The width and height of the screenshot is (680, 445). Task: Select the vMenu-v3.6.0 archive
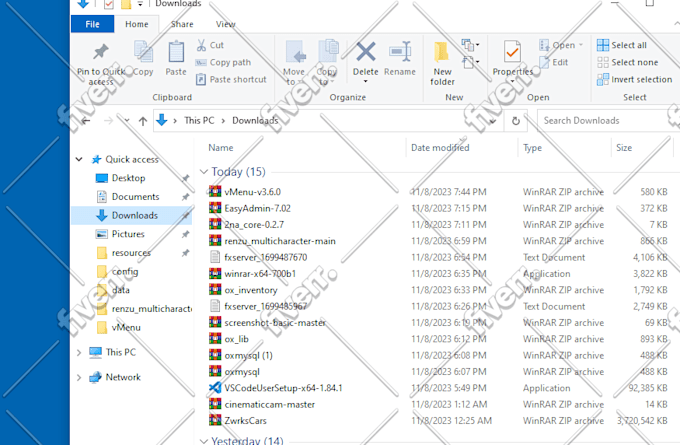click(252, 192)
